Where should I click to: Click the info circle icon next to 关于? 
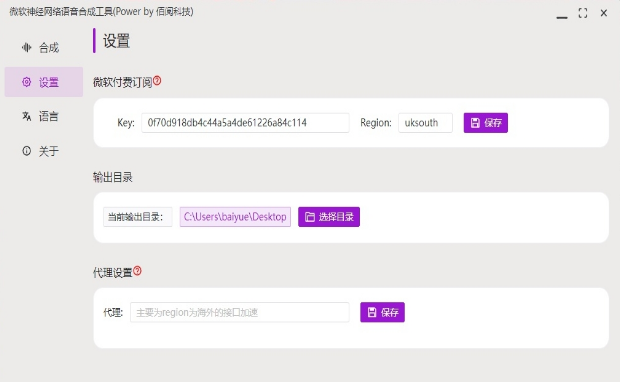(26, 151)
